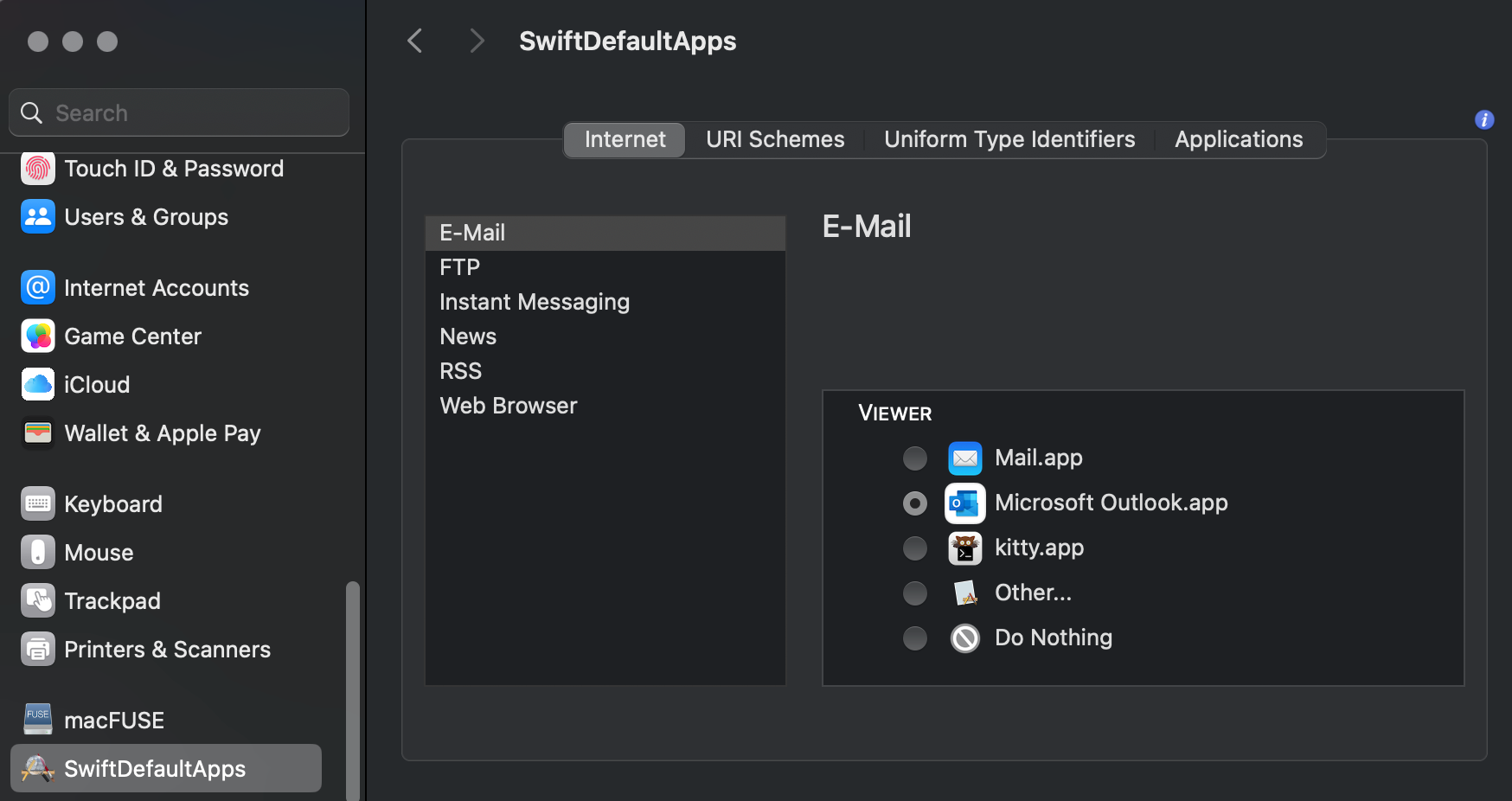
Task: Open iCloud settings
Action: point(96,385)
